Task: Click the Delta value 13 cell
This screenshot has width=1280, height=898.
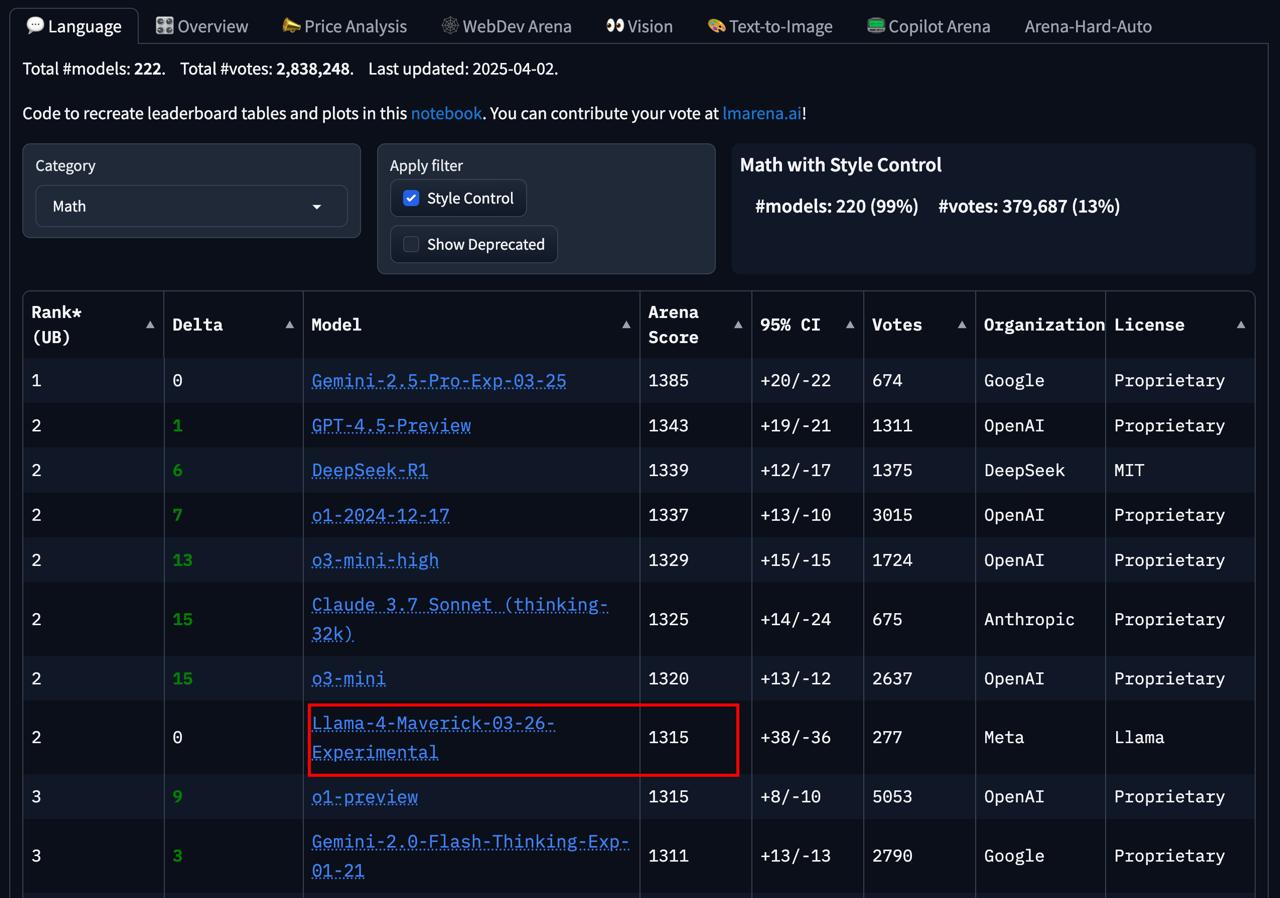Action: (233, 560)
